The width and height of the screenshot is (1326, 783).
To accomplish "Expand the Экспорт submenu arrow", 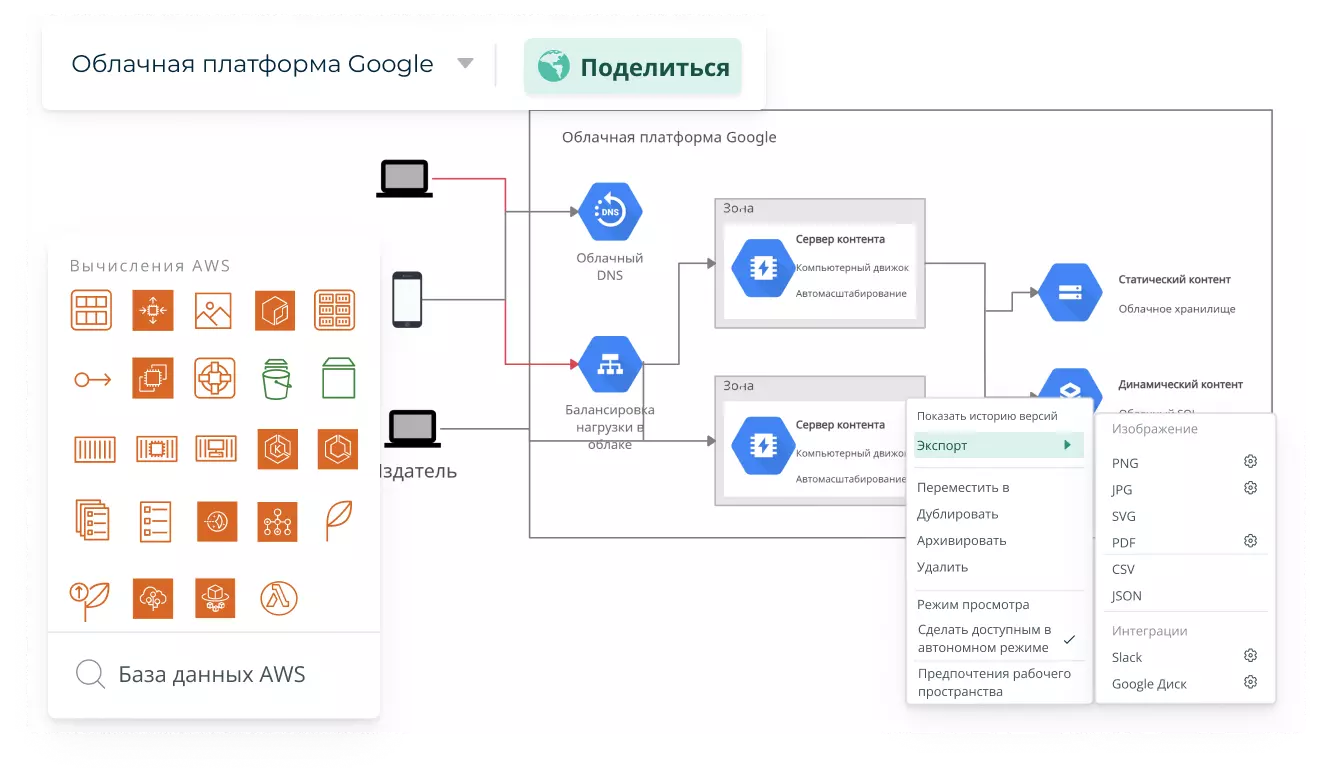I will pos(1068,445).
